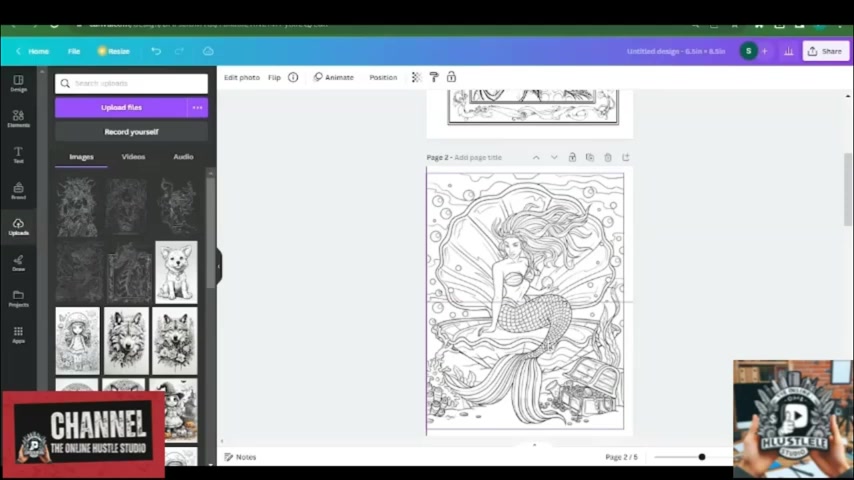
Task: Delete page 2 with trash icon
Action: (x=608, y=157)
